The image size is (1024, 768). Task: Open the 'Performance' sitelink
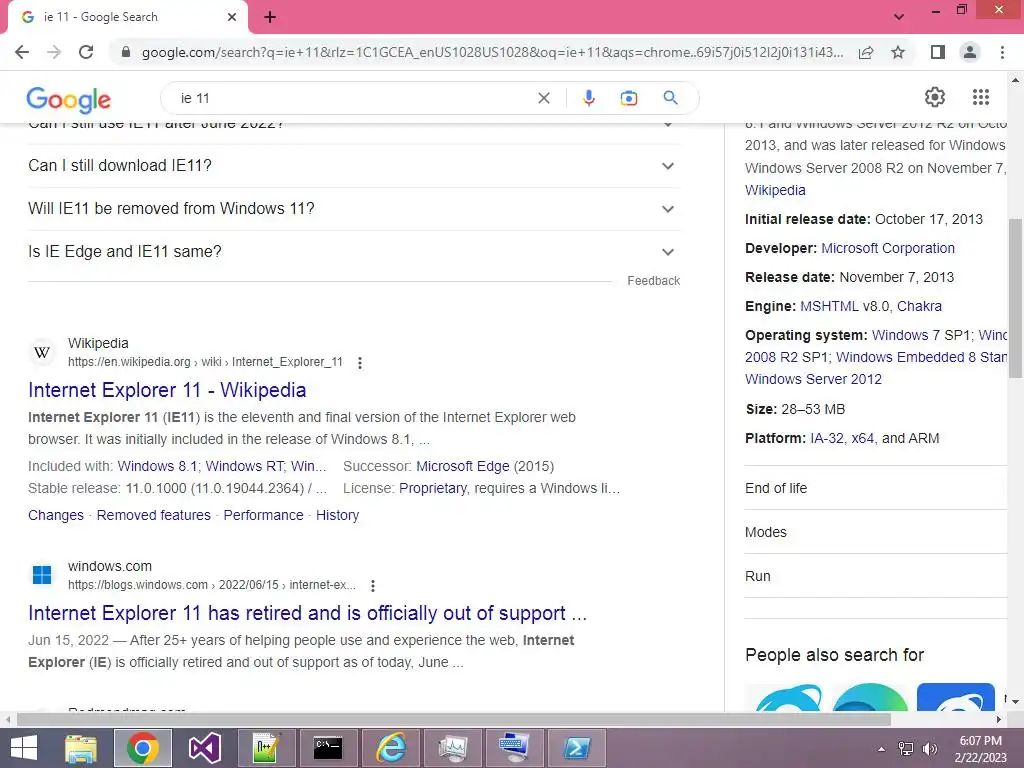263,515
